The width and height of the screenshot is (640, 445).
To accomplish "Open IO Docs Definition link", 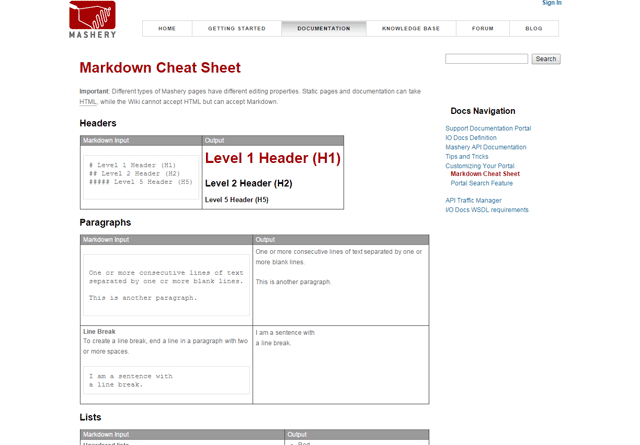I will [471, 138].
